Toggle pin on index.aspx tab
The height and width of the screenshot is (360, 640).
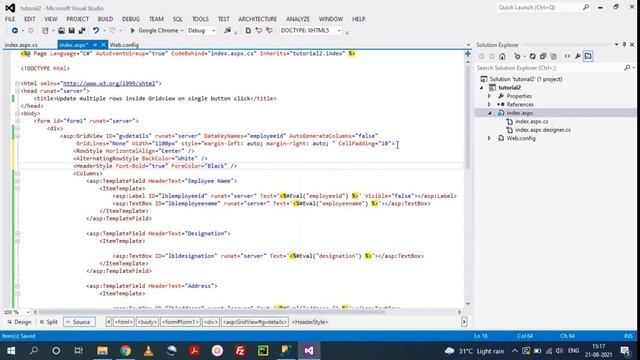95,45
